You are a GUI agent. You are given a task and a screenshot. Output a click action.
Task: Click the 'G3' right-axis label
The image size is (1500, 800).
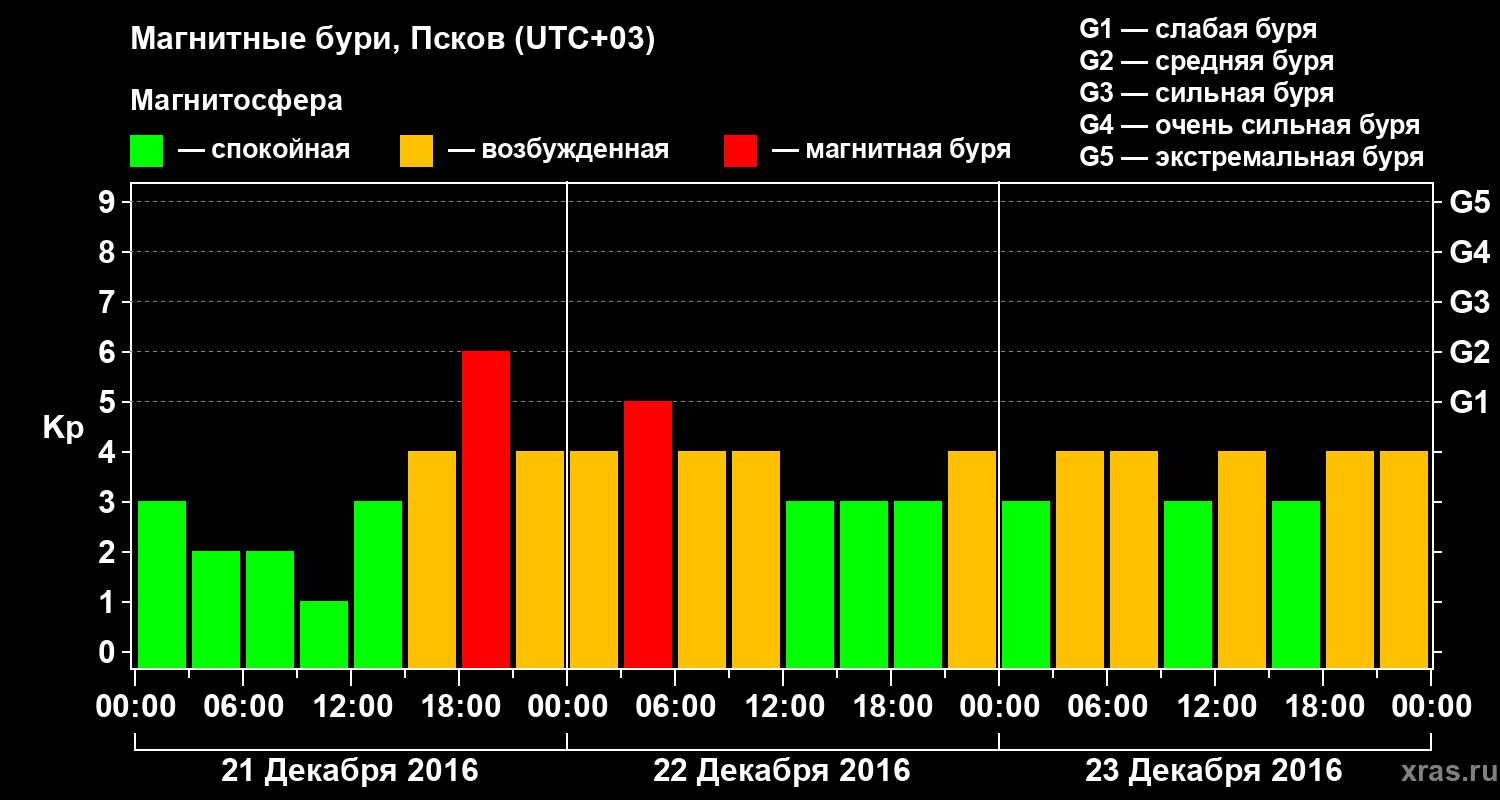pyautogui.click(x=1469, y=302)
